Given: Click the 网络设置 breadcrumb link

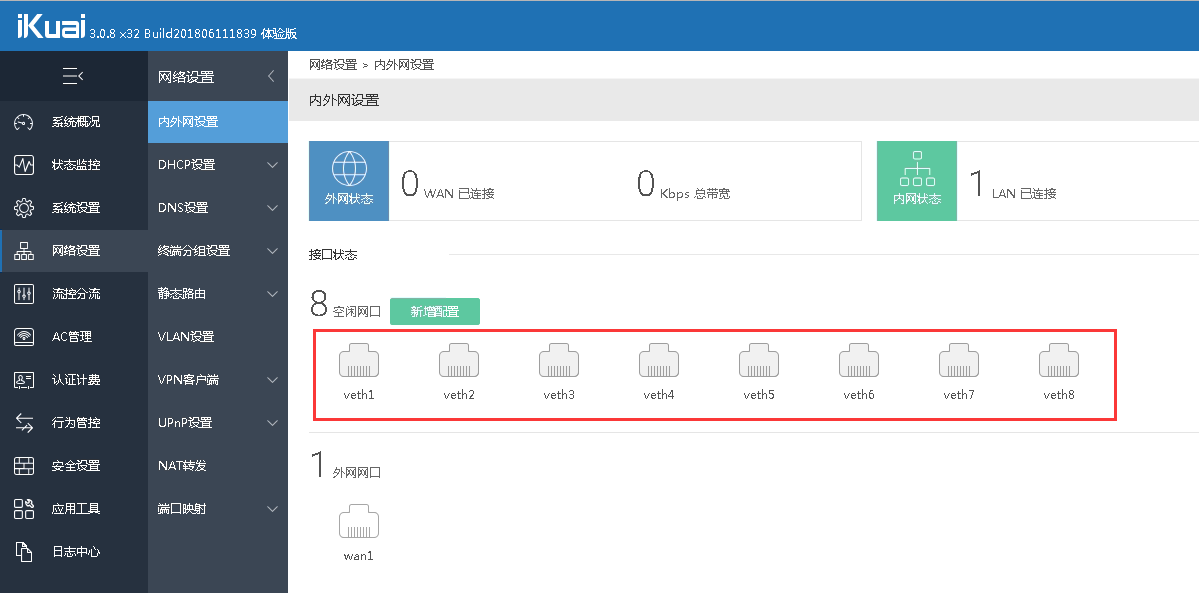Looking at the screenshot, I should (333, 65).
